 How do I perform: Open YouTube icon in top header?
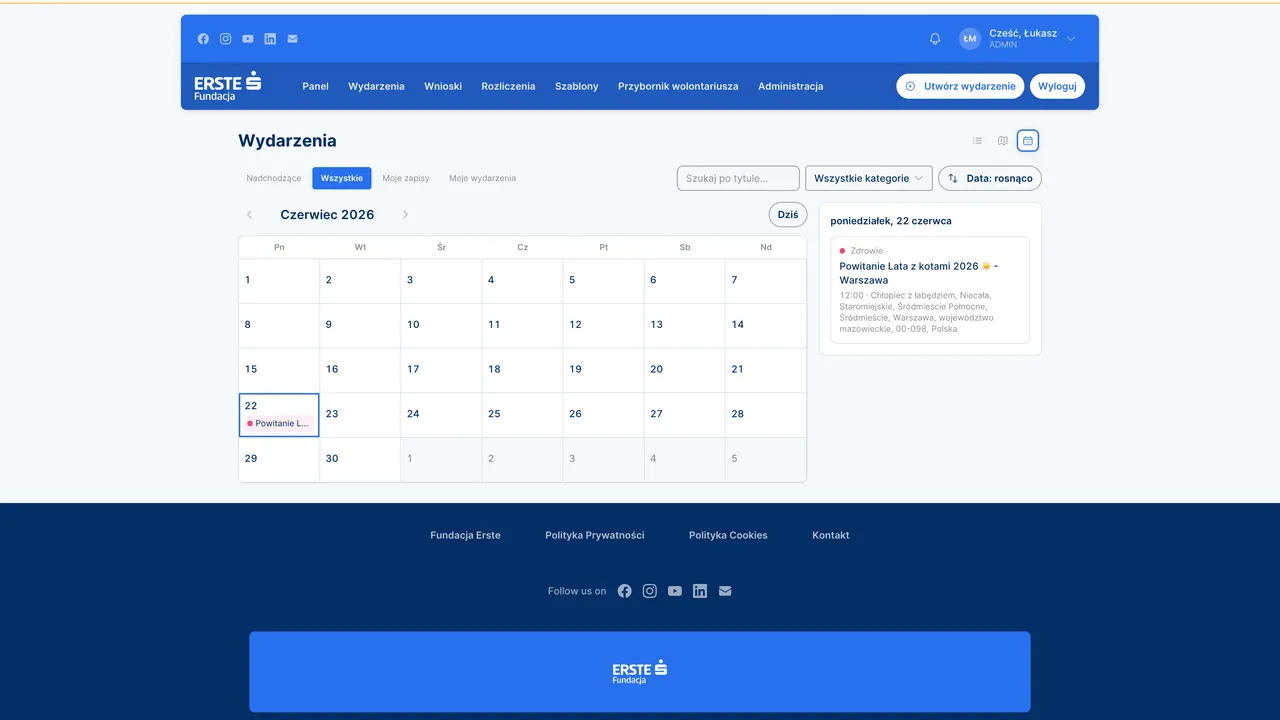248,39
